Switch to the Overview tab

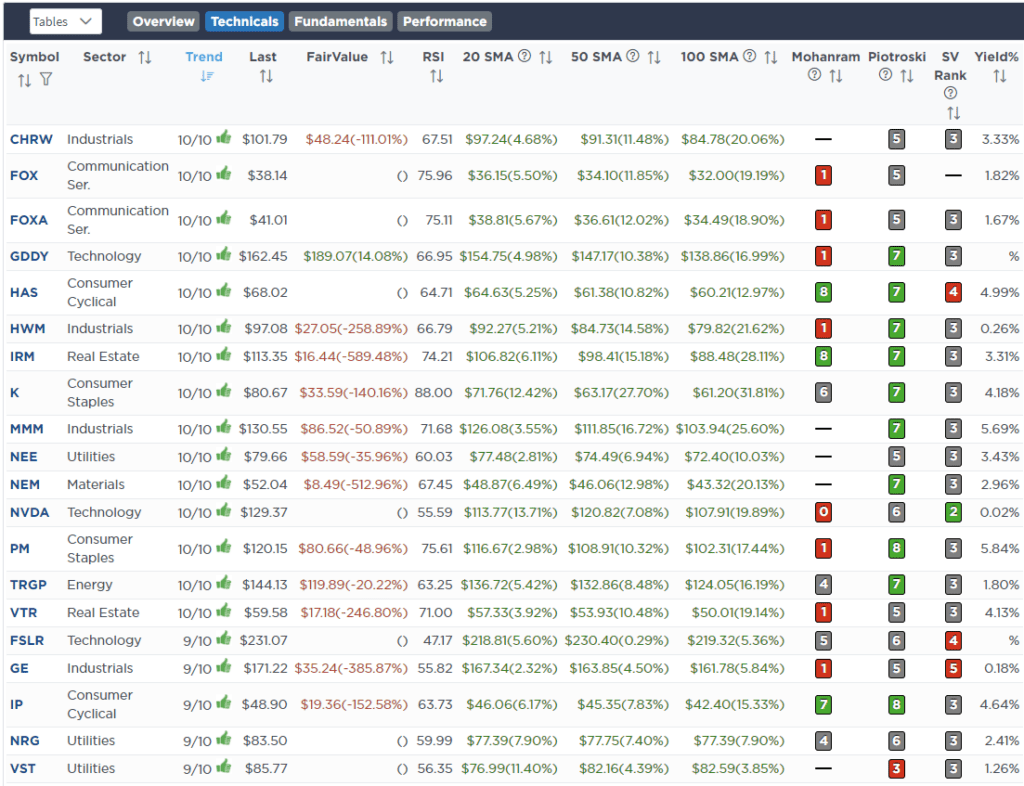point(163,22)
